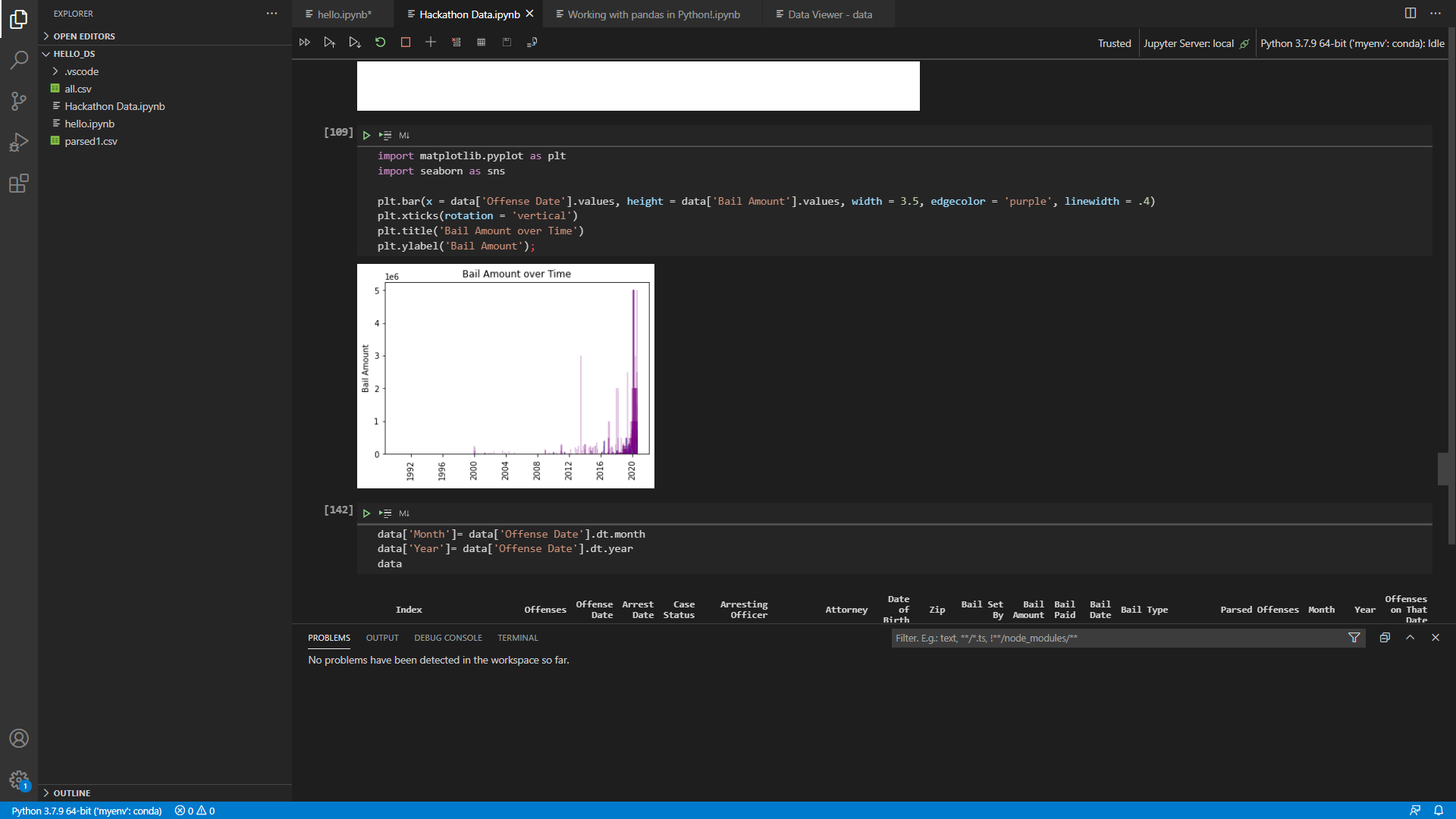Open parsed1.csv in the explorer

90,141
